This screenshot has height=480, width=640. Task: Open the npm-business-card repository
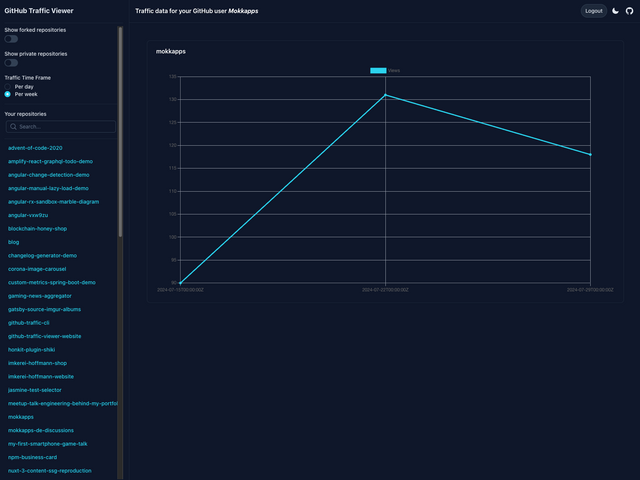tap(32, 458)
